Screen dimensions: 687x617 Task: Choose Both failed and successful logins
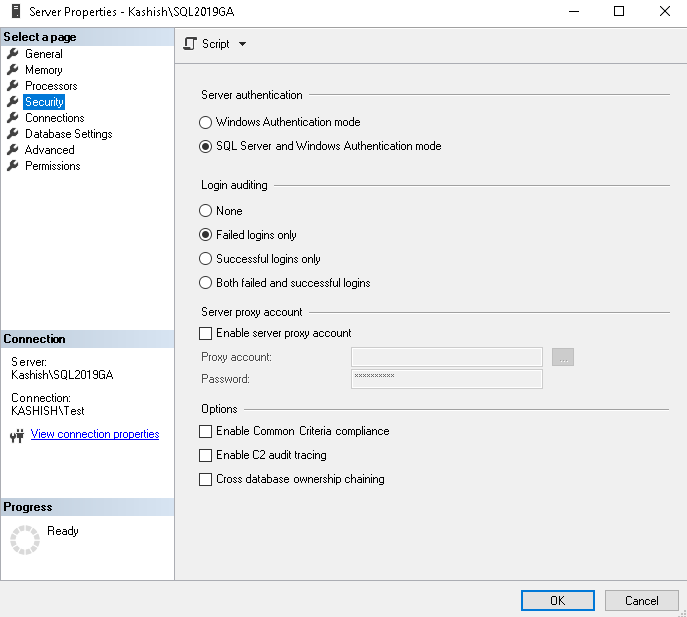click(x=206, y=283)
